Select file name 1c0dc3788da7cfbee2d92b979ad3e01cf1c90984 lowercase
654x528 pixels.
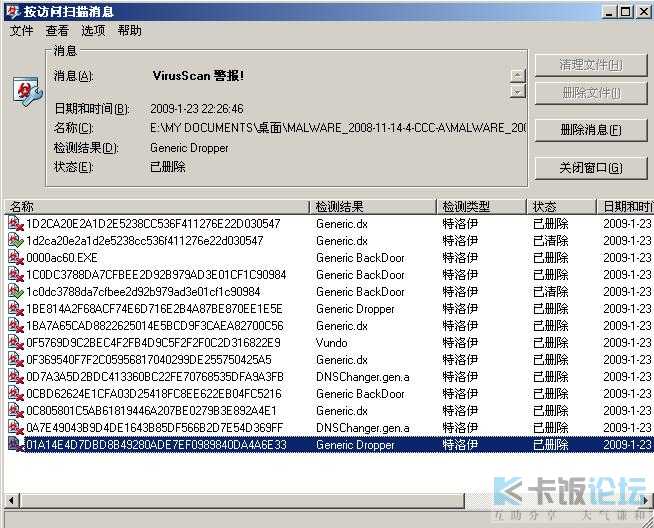coord(143,292)
